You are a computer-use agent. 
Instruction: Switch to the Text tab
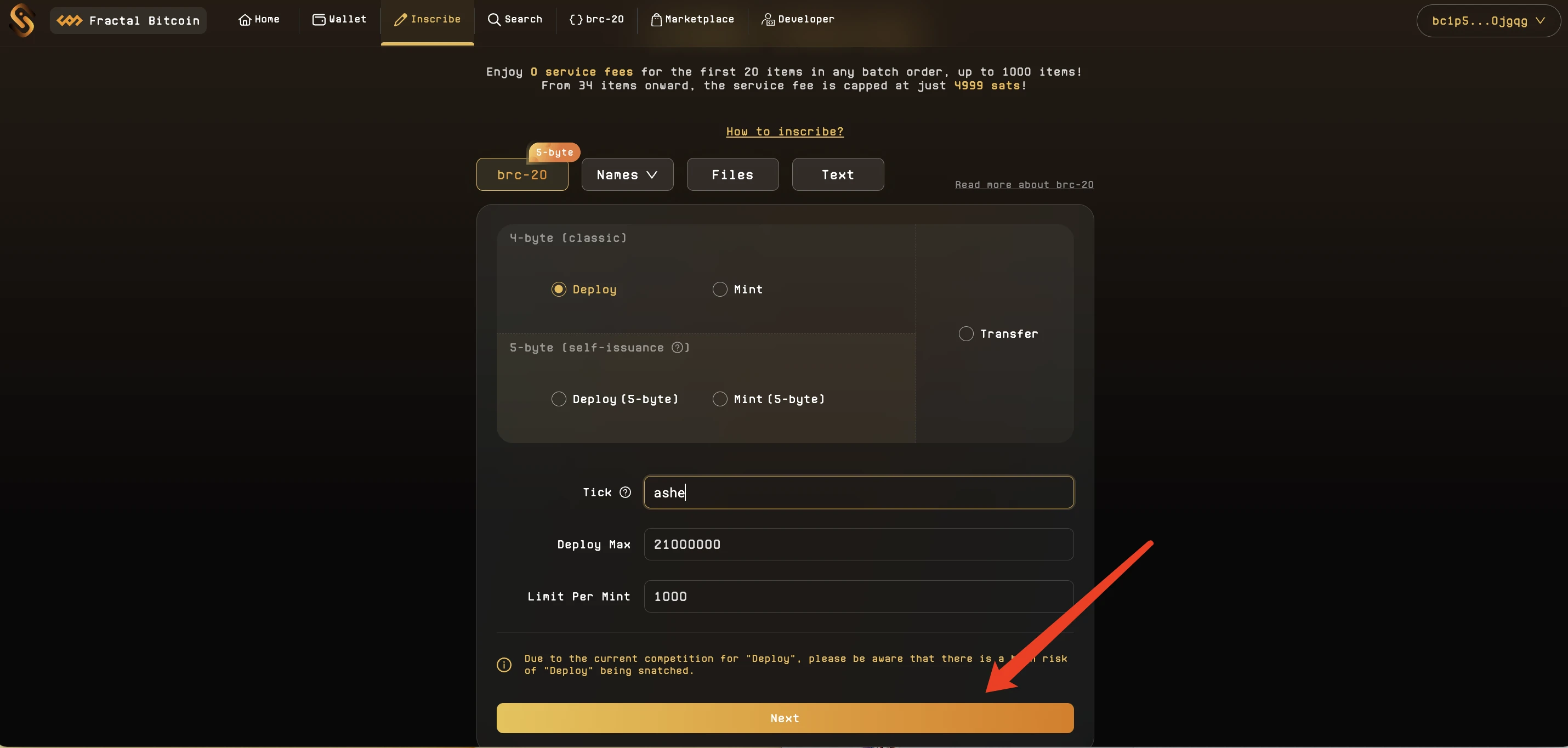pos(837,173)
